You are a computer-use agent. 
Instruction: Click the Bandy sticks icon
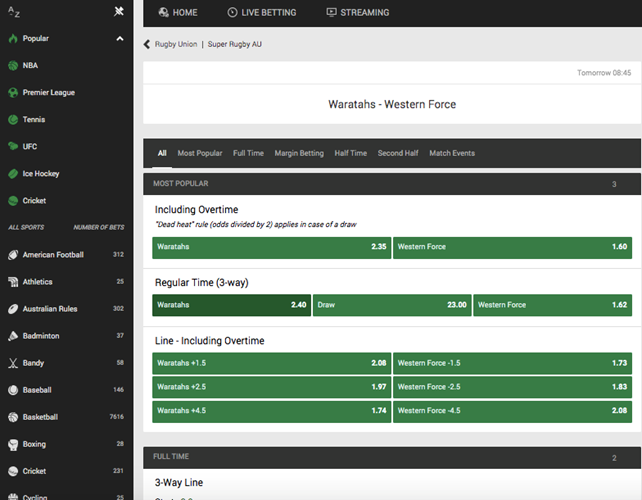pyautogui.click(x=13, y=363)
